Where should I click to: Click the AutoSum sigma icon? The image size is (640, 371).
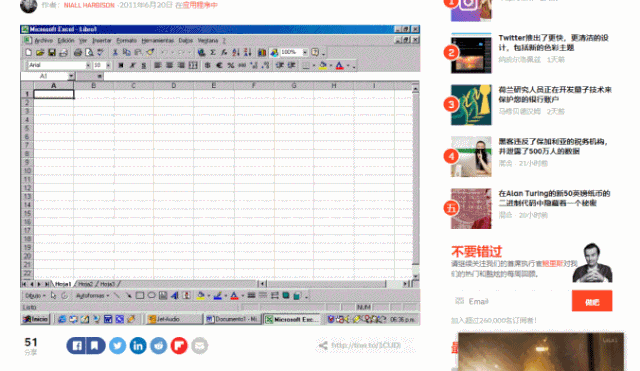click(x=213, y=52)
